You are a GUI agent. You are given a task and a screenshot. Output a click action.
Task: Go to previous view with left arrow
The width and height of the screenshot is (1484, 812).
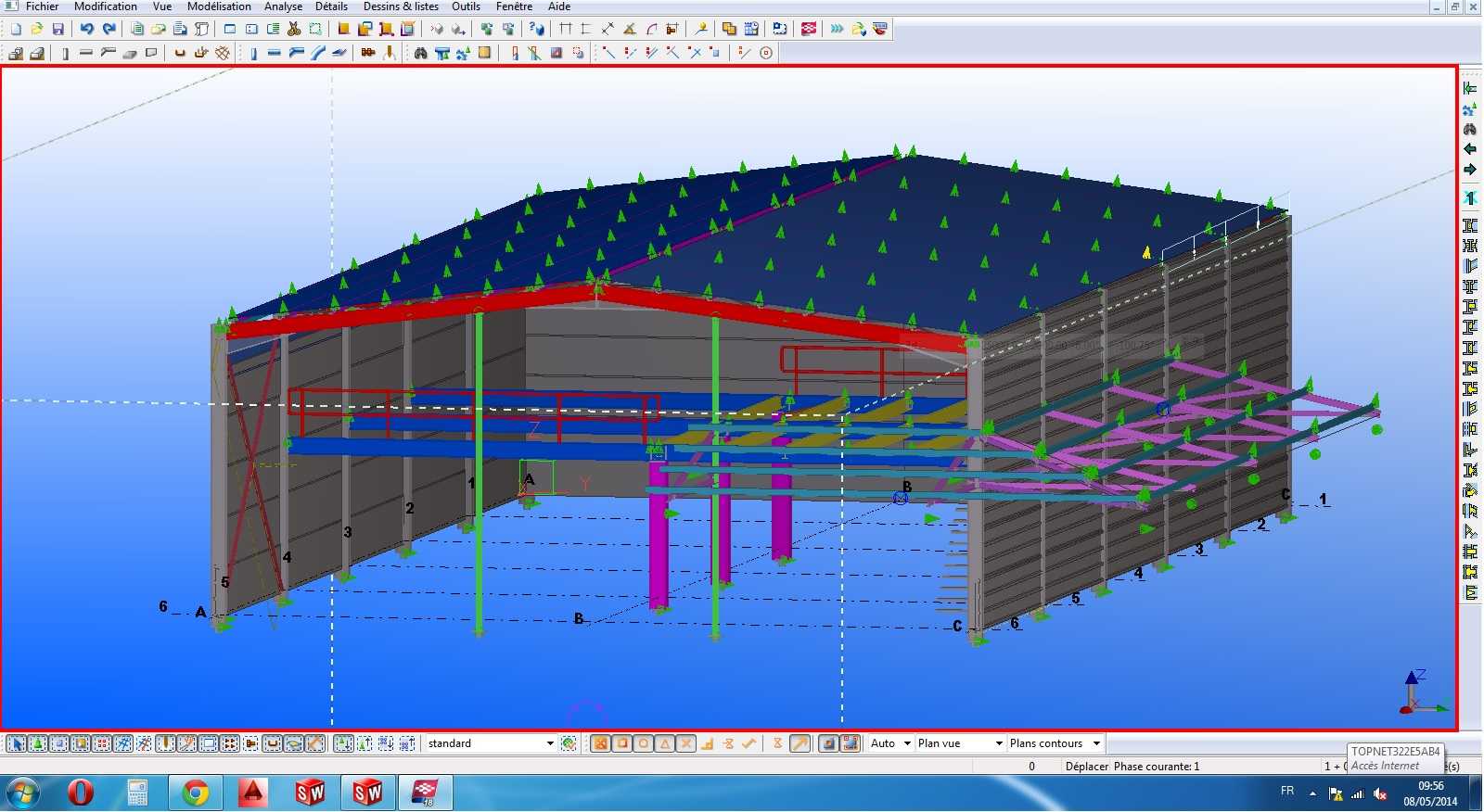click(1470, 149)
